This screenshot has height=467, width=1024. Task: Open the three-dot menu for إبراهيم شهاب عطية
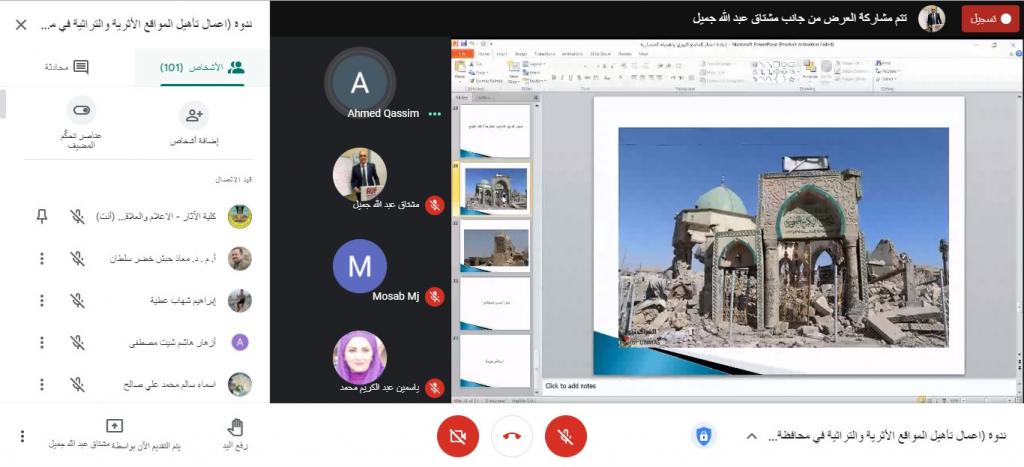coord(41,301)
